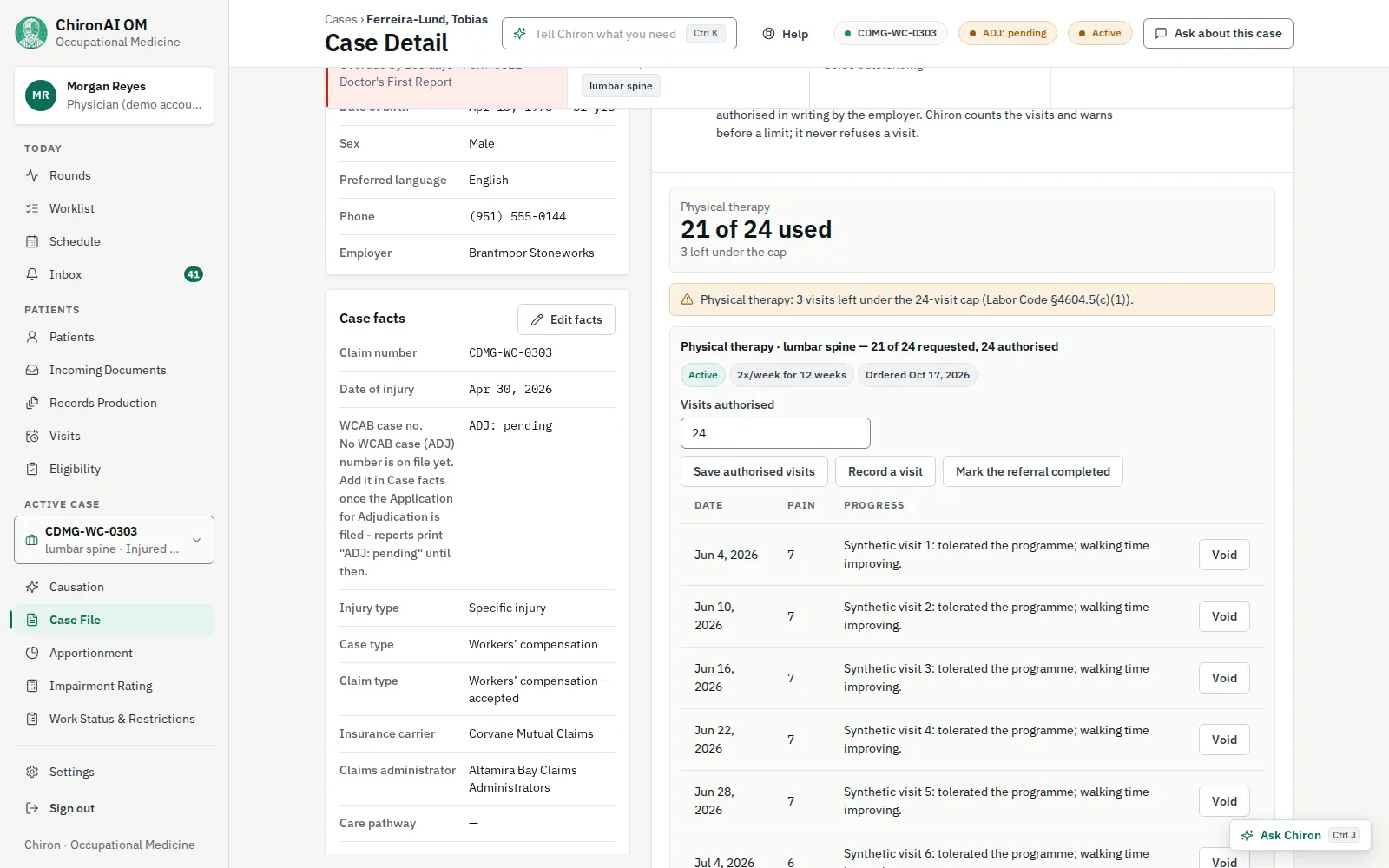Click the CDMG-WC-0303 claim badge

[x=890, y=33]
